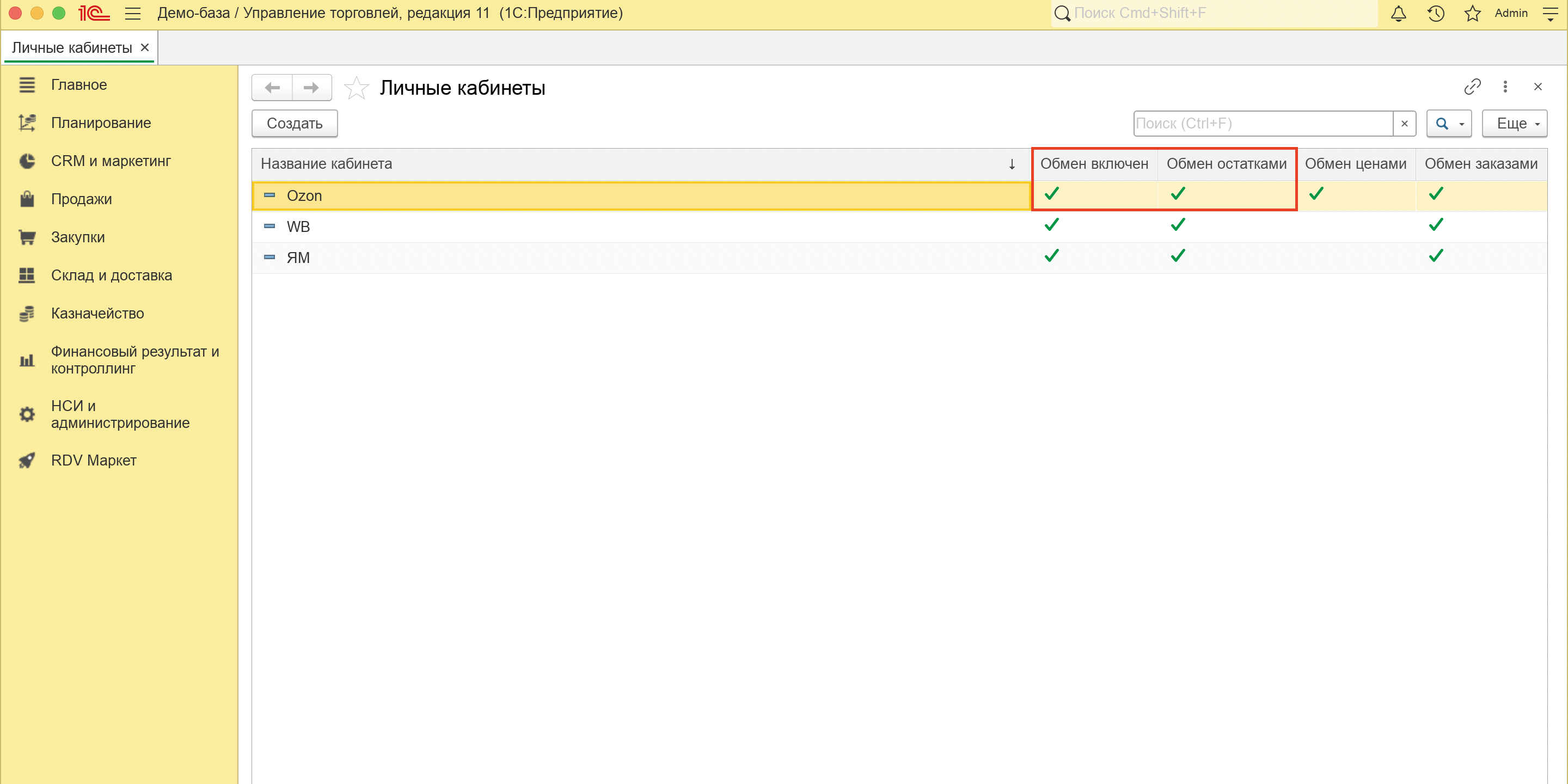
Task: Open the magnifier search dropdown
Action: pyautogui.click(x=1449, y=124)
